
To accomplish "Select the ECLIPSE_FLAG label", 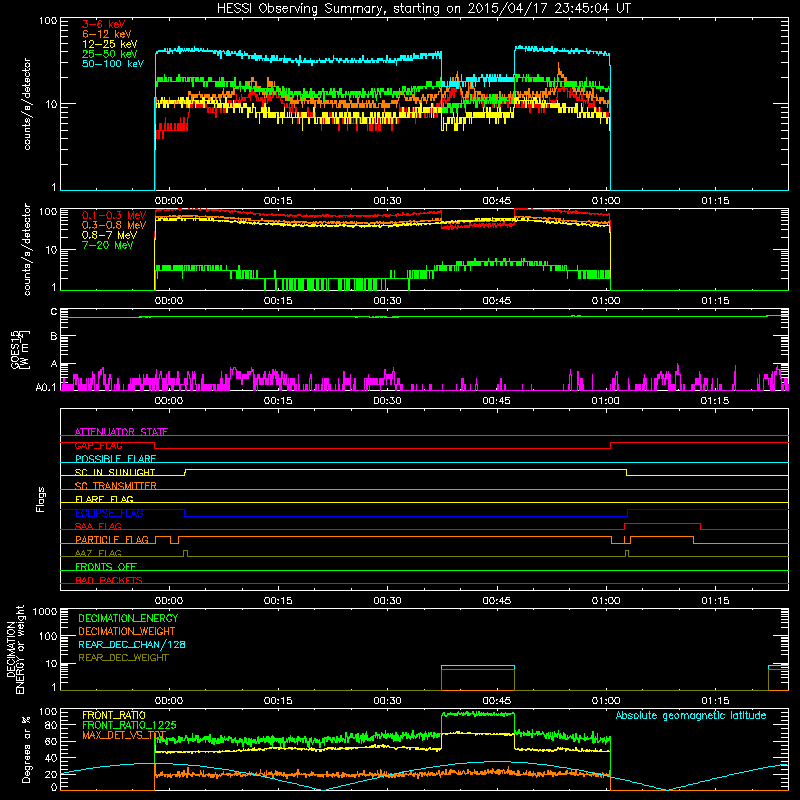I will pyautogui.click(x=109, y=513).
